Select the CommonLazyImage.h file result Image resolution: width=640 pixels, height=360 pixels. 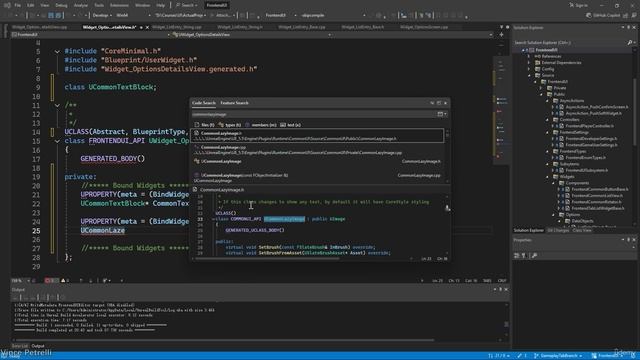click(x=317, y=136)
